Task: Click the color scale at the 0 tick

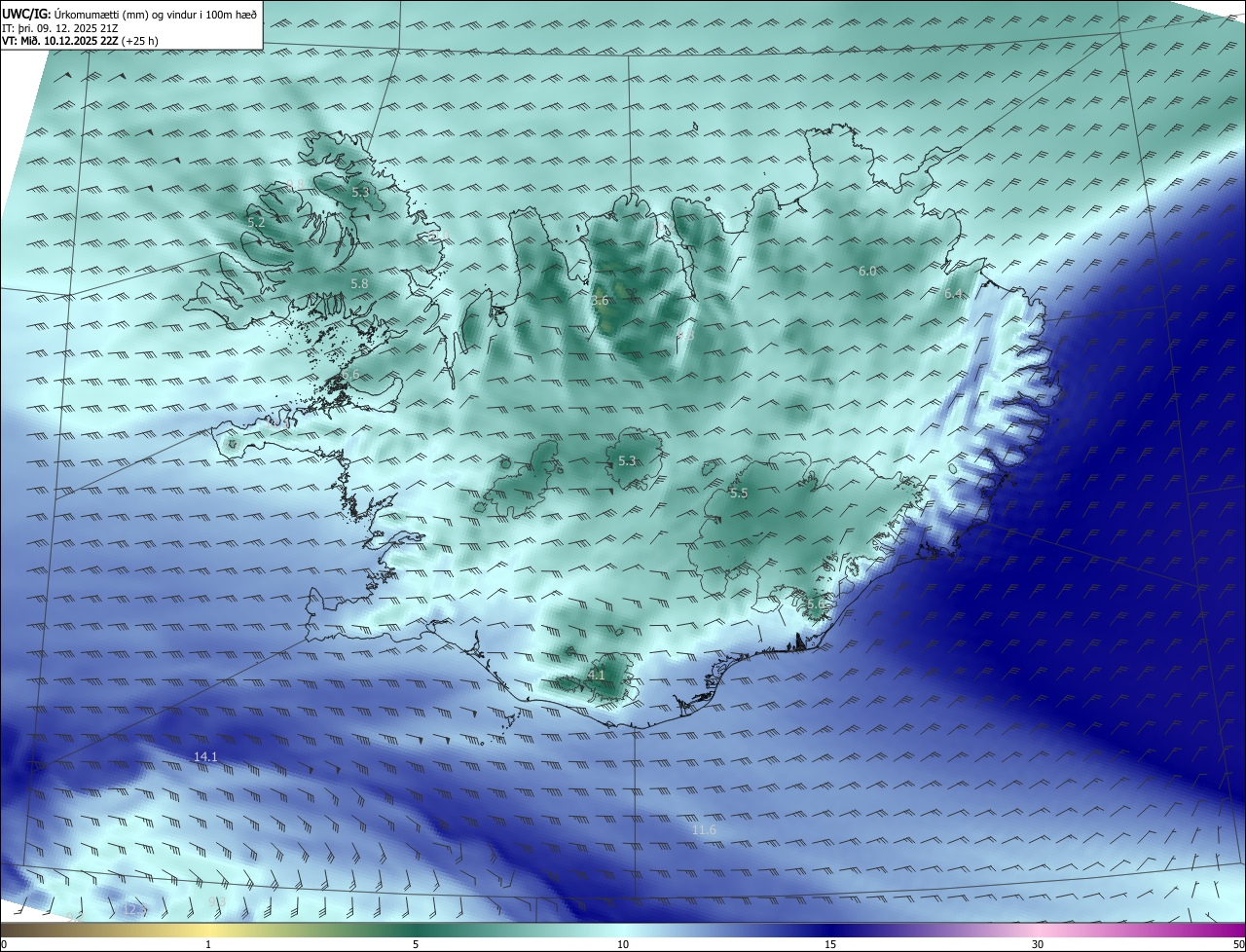Action: (x=4, y=944)
